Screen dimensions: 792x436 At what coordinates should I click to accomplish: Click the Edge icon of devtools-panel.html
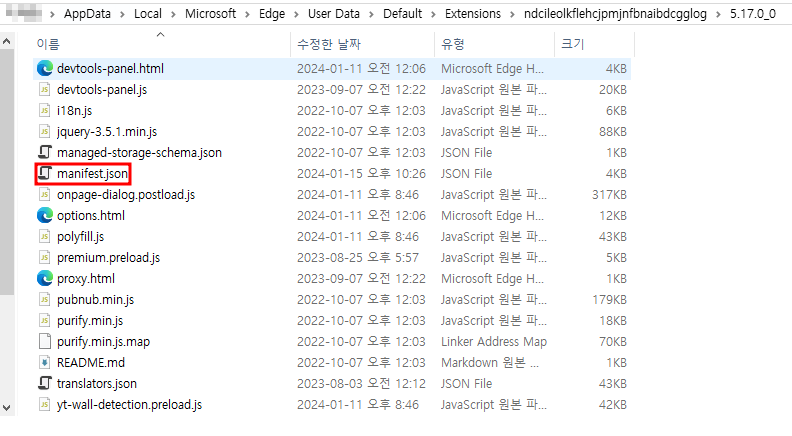45,68
